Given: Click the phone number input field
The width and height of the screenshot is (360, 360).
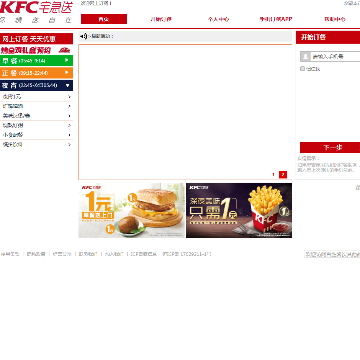Looking at the screenshot, I should click(335, 56).
